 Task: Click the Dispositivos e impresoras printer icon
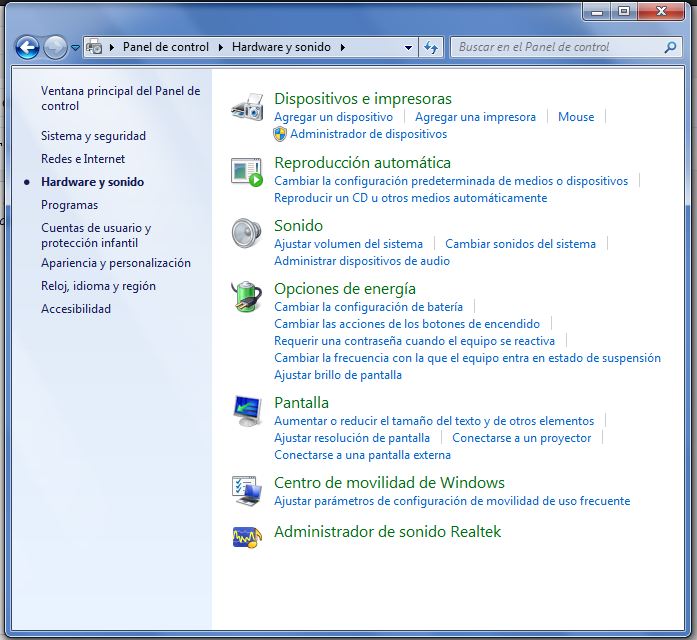pos(247,107)
